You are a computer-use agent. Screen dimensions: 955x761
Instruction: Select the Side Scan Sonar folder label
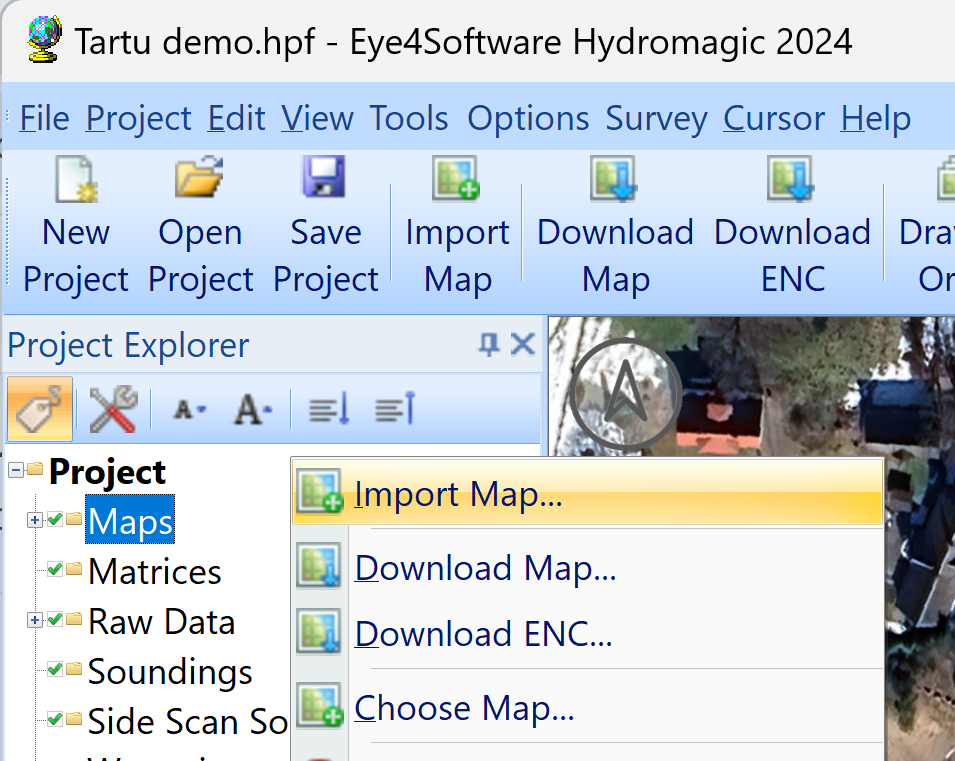tap(187, 721)
